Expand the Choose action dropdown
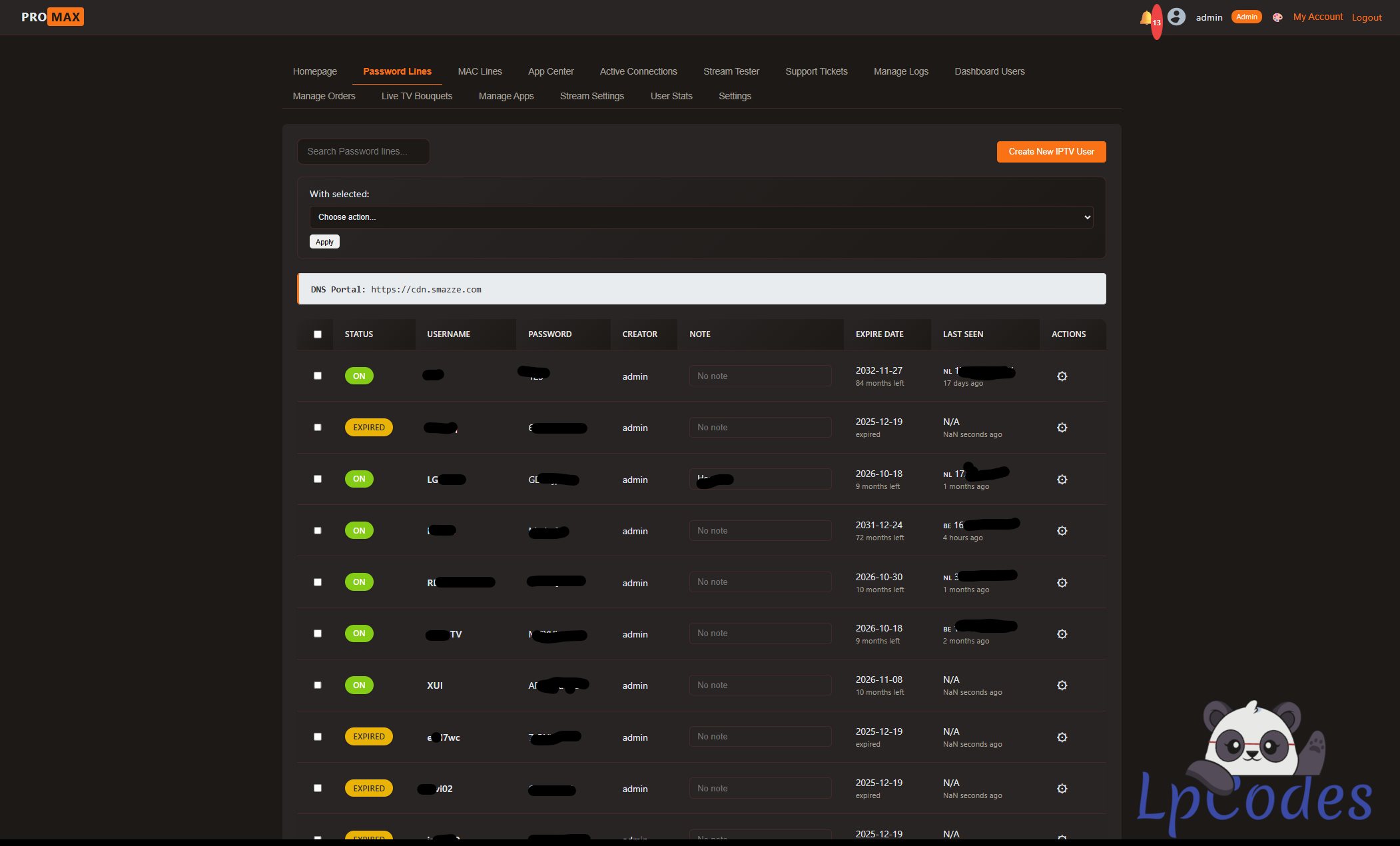Image resolution: width=1400 pixels, height=846 pixels. 701,217
